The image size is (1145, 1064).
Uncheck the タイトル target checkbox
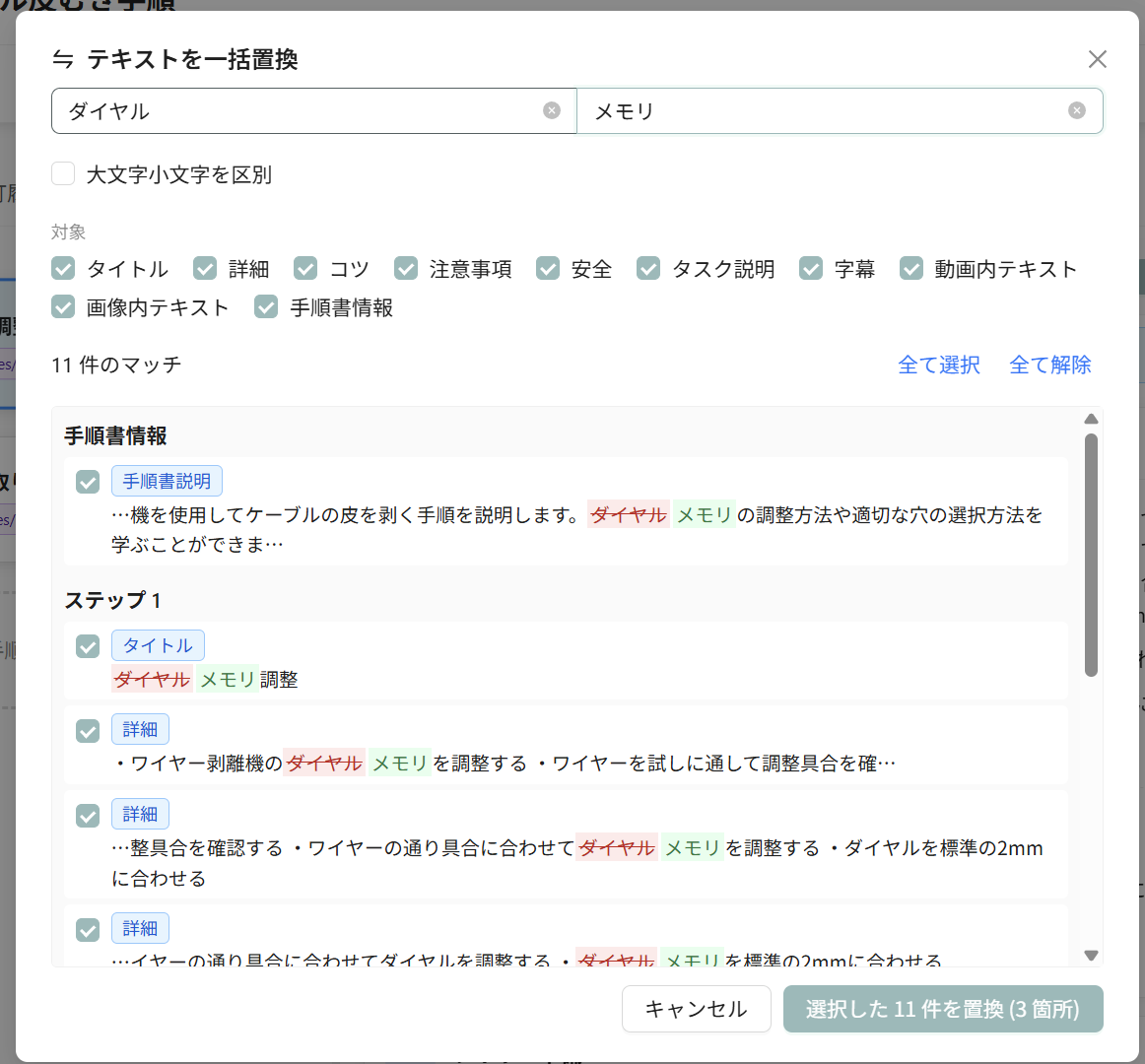coord(63,268)
